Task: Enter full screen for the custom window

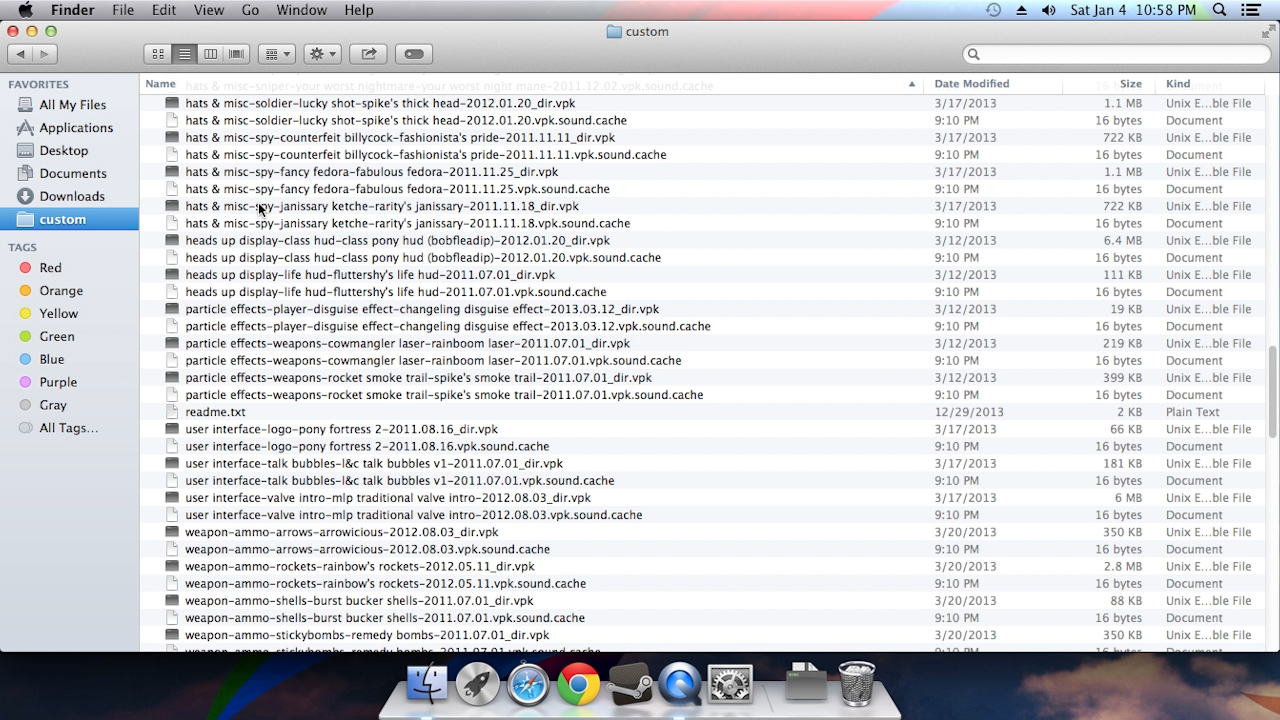Action: [x=1268, y=32]
